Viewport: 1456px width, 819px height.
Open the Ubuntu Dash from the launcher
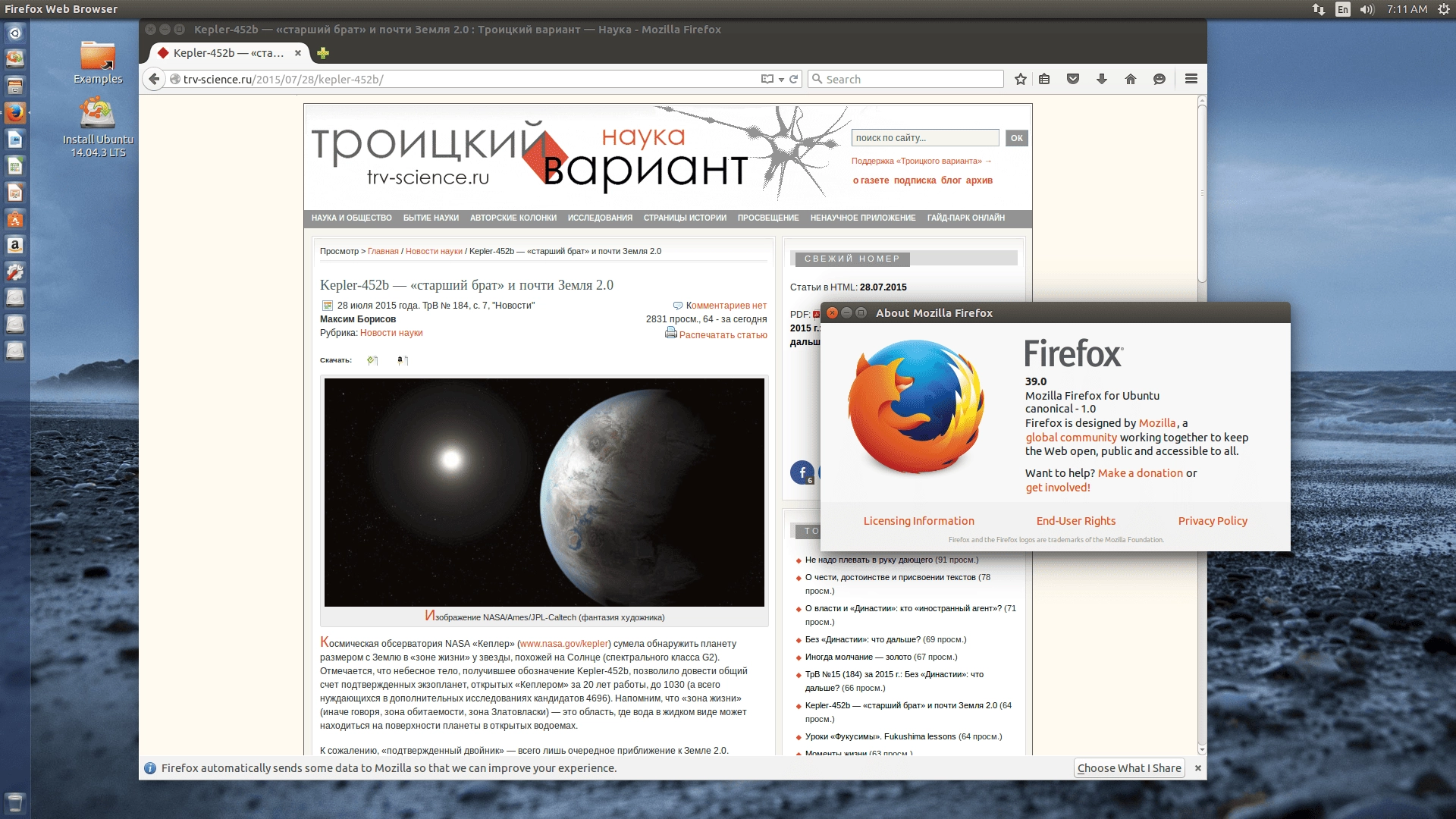15,33
